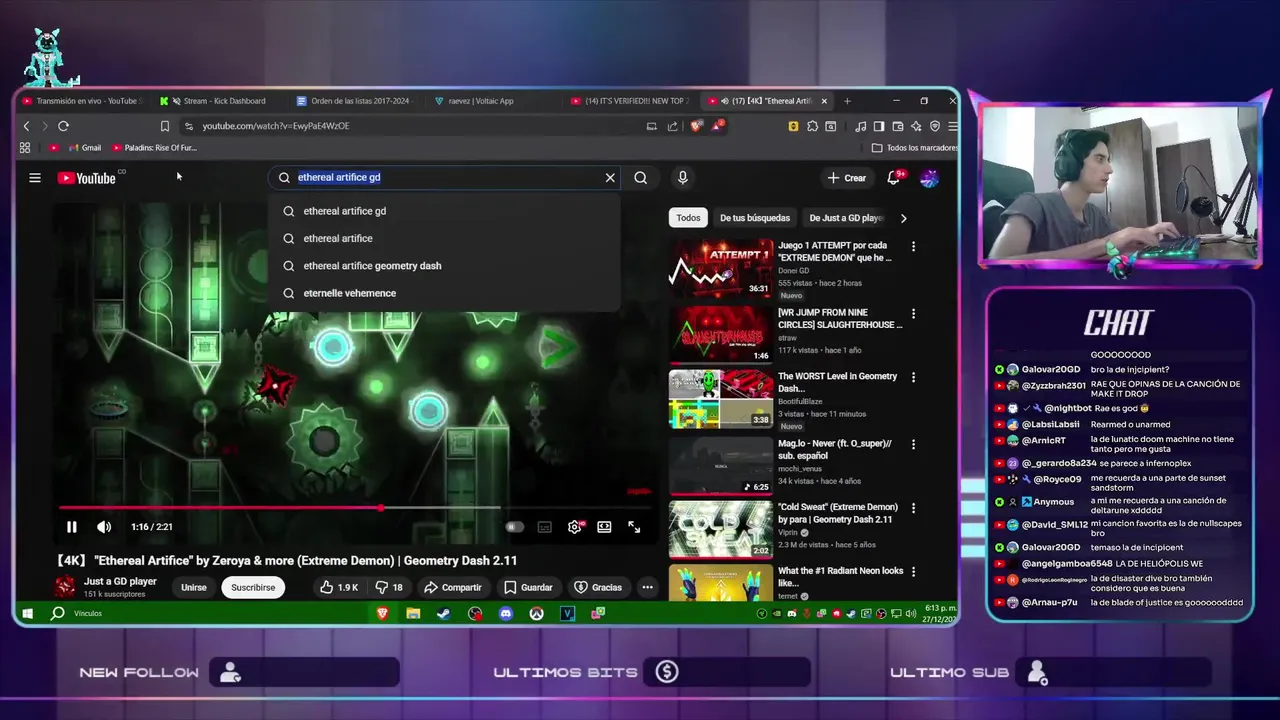
Task: Dislike the video with thumbs down
Action: 390,588
